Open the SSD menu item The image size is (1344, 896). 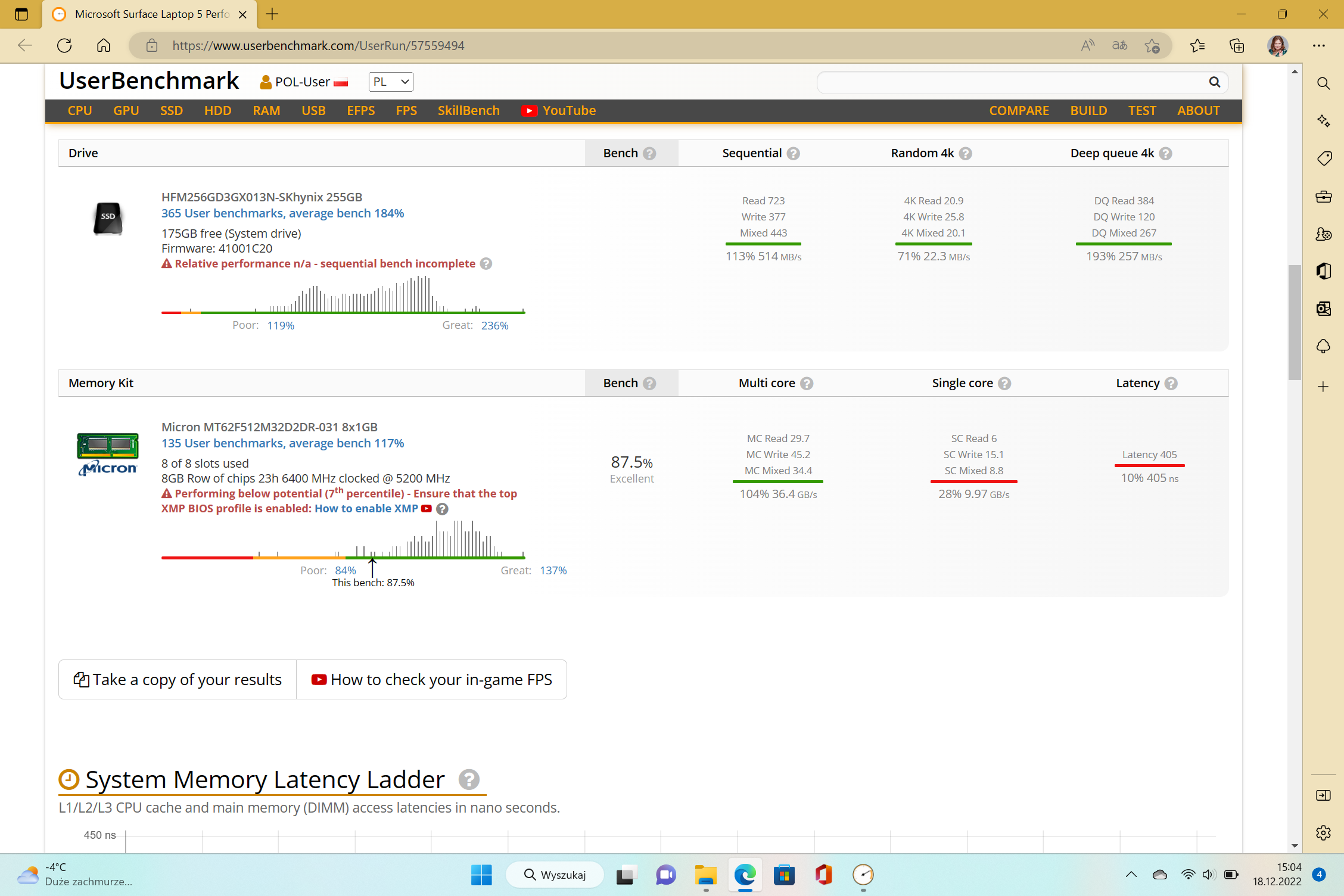tap(172, 111)
